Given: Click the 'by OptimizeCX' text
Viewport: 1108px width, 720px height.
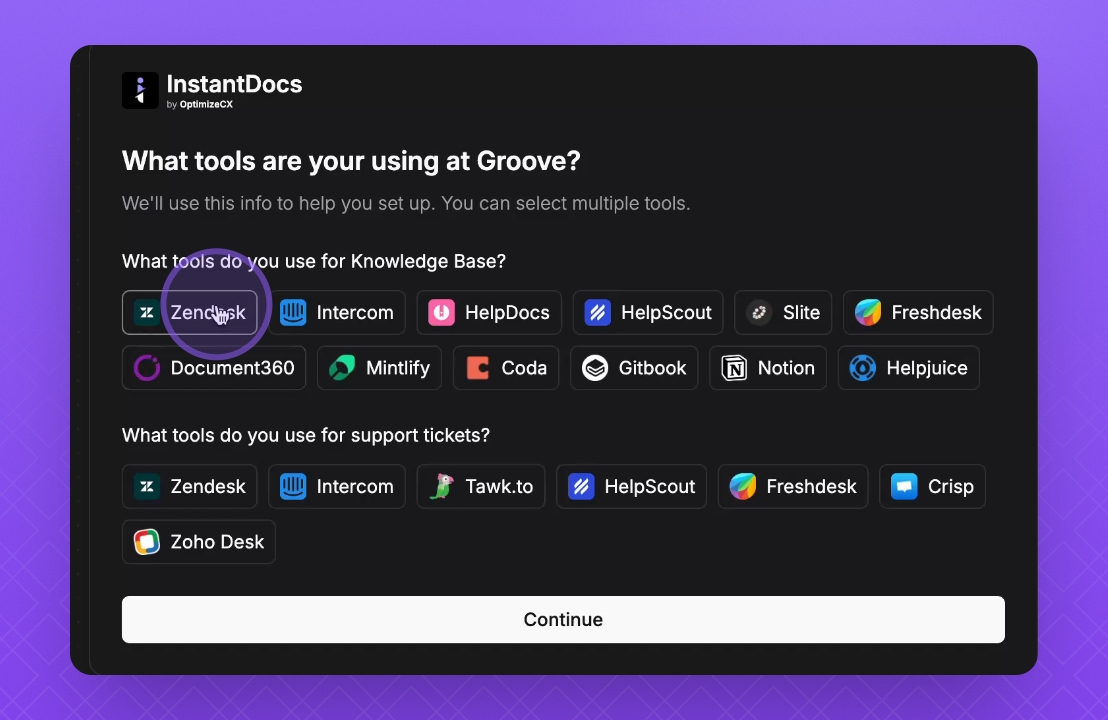Looking at the screenshot, I should [x=199, y=104].
